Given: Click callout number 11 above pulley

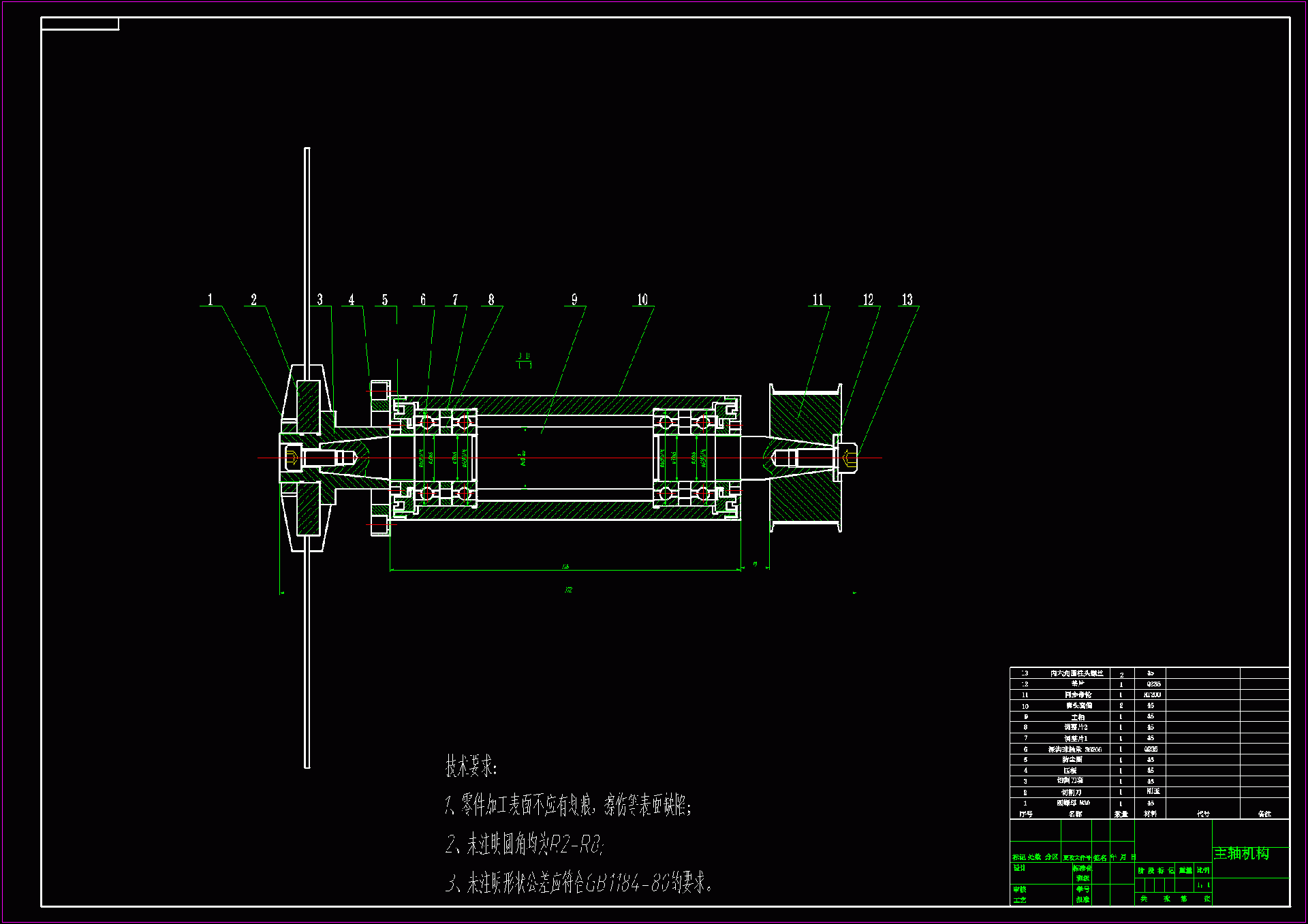Looking at the screenshot, I should (818, 300).
